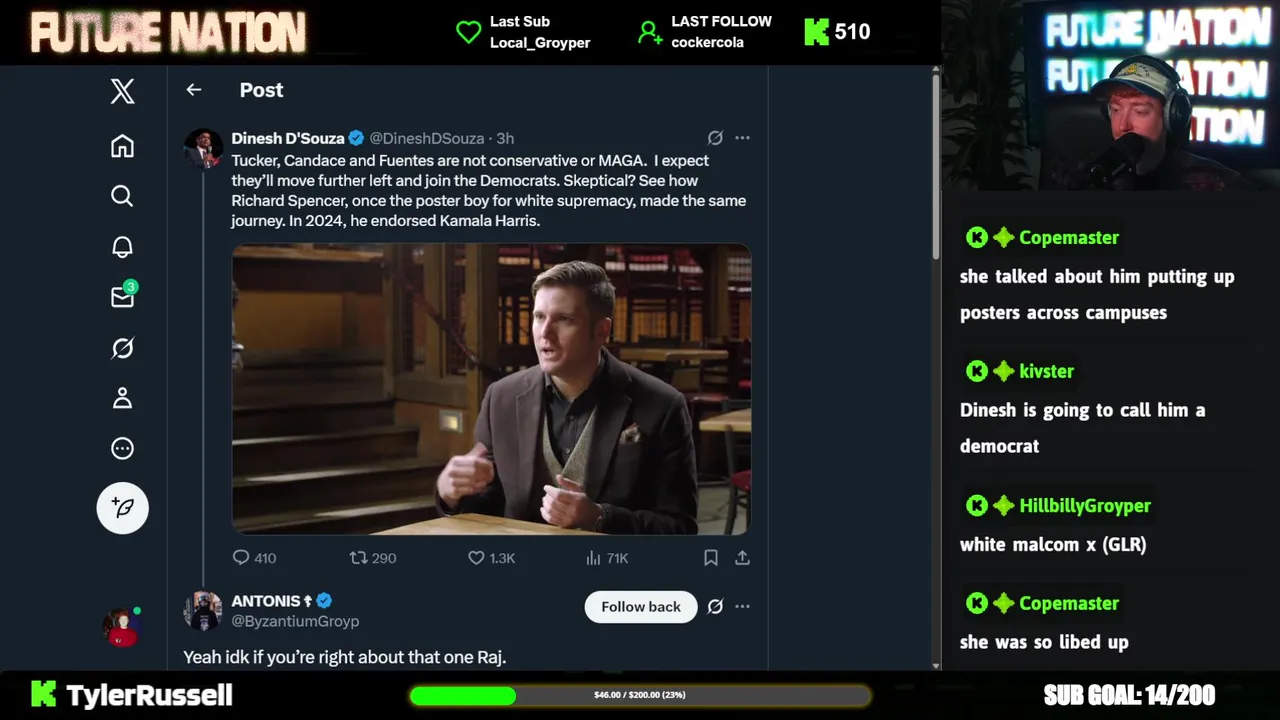Open the X home logo

coord(122,92)
